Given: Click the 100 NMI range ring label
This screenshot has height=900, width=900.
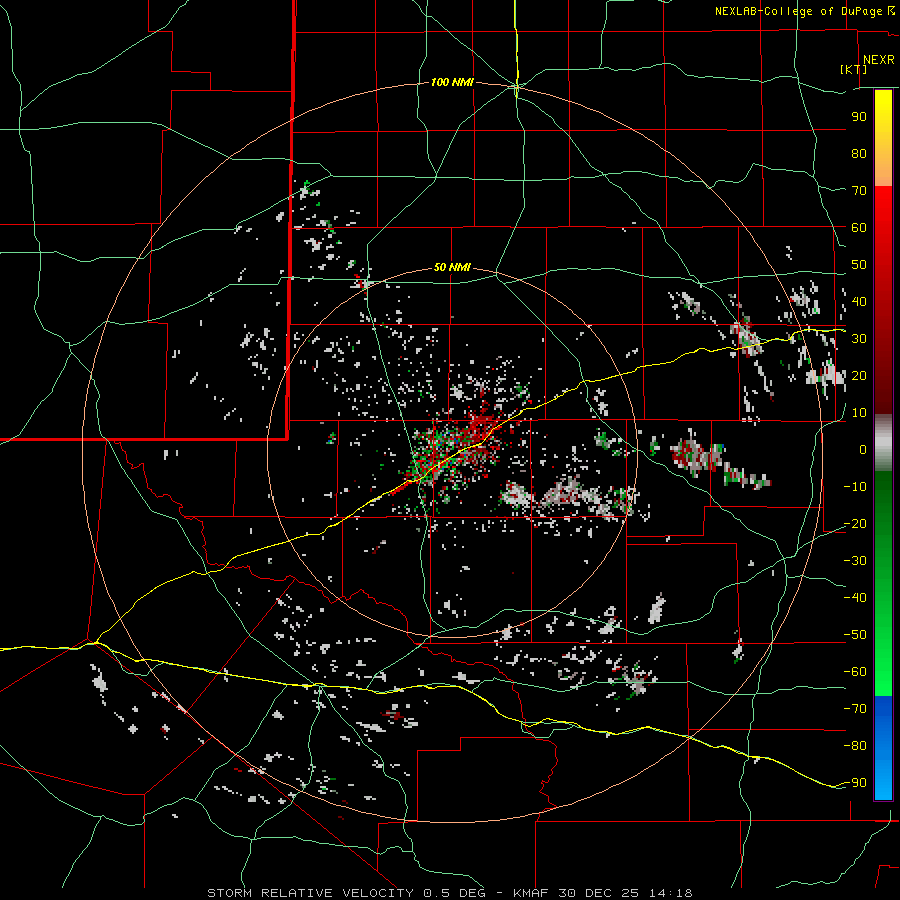Looking at the screenshot, I should pyautogui.click(x=452, y=83).
